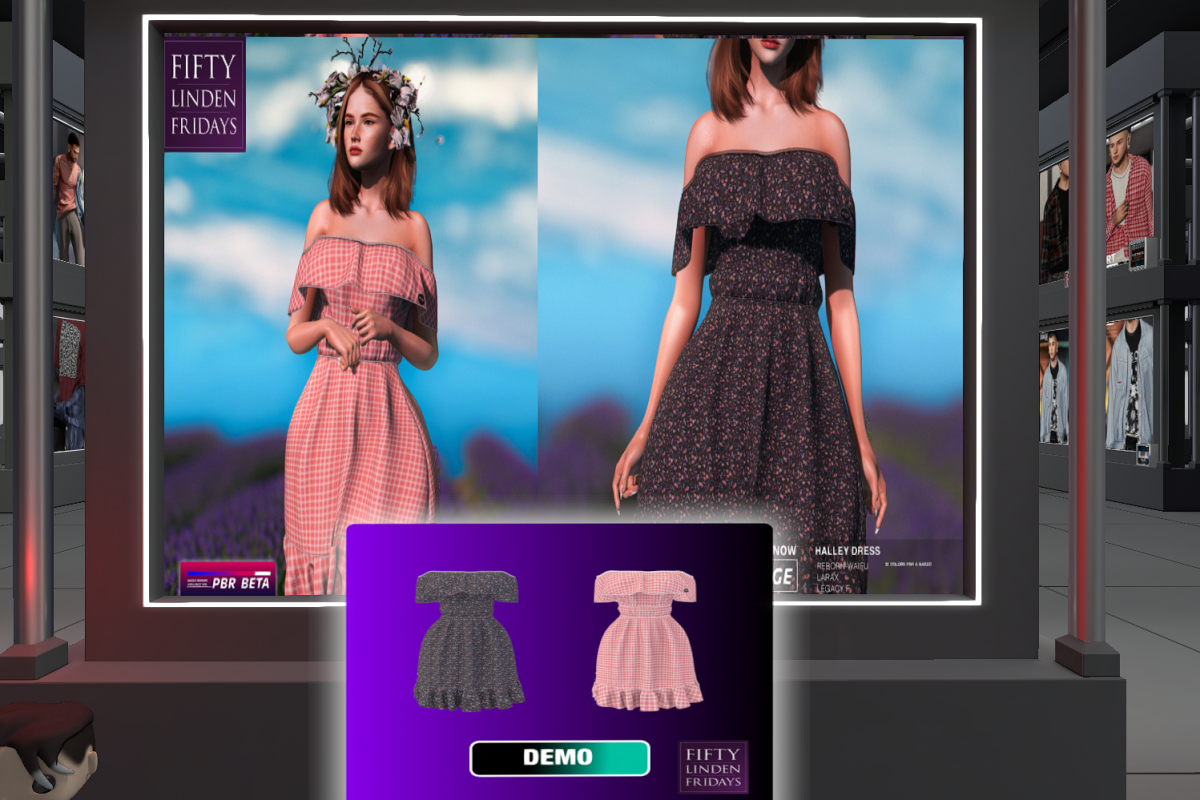
Task: Click the PBR BETA badge
Action: 227,579
